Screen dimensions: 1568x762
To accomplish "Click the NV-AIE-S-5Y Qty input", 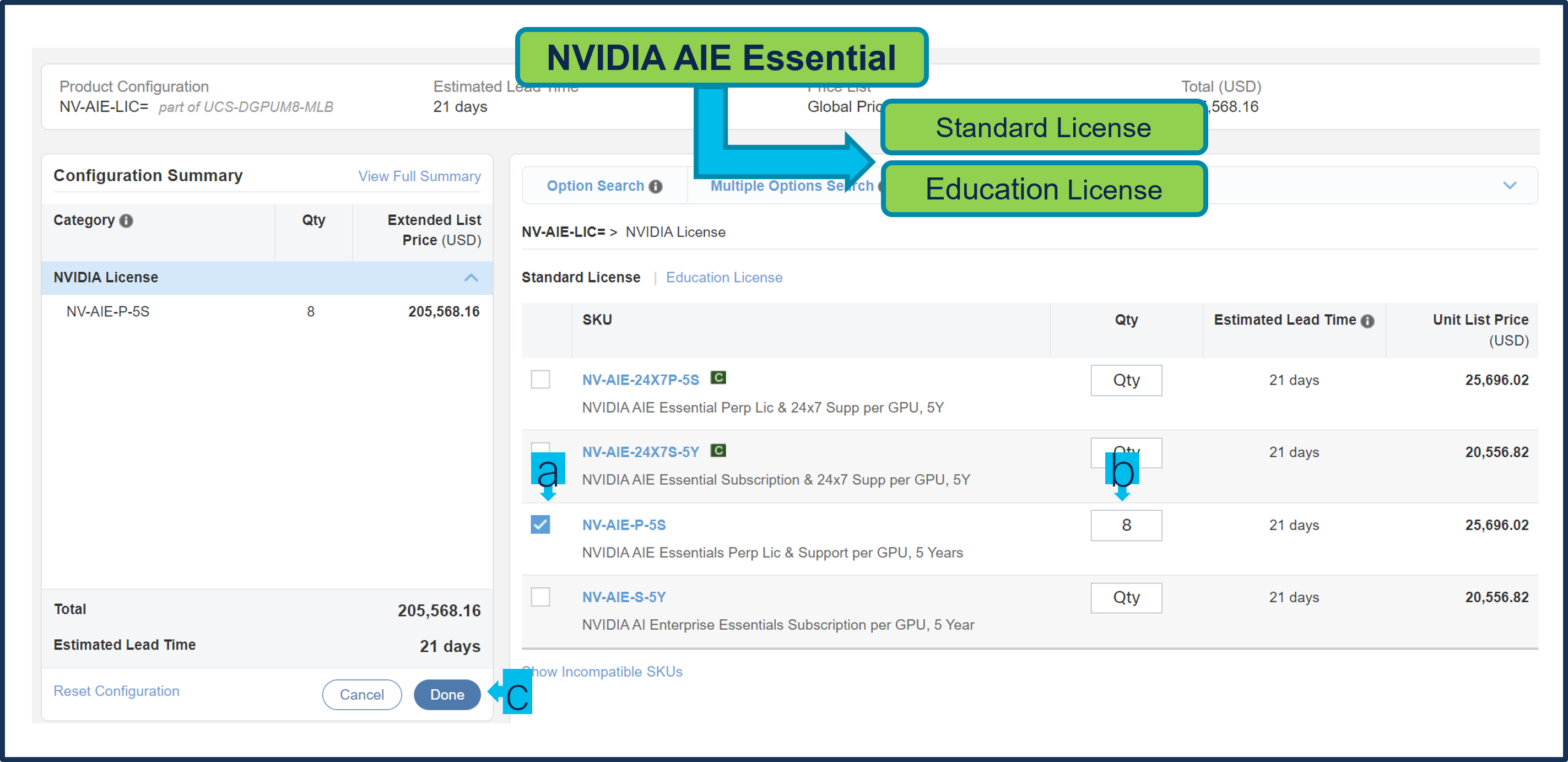I will click(x=1126, y=597).
